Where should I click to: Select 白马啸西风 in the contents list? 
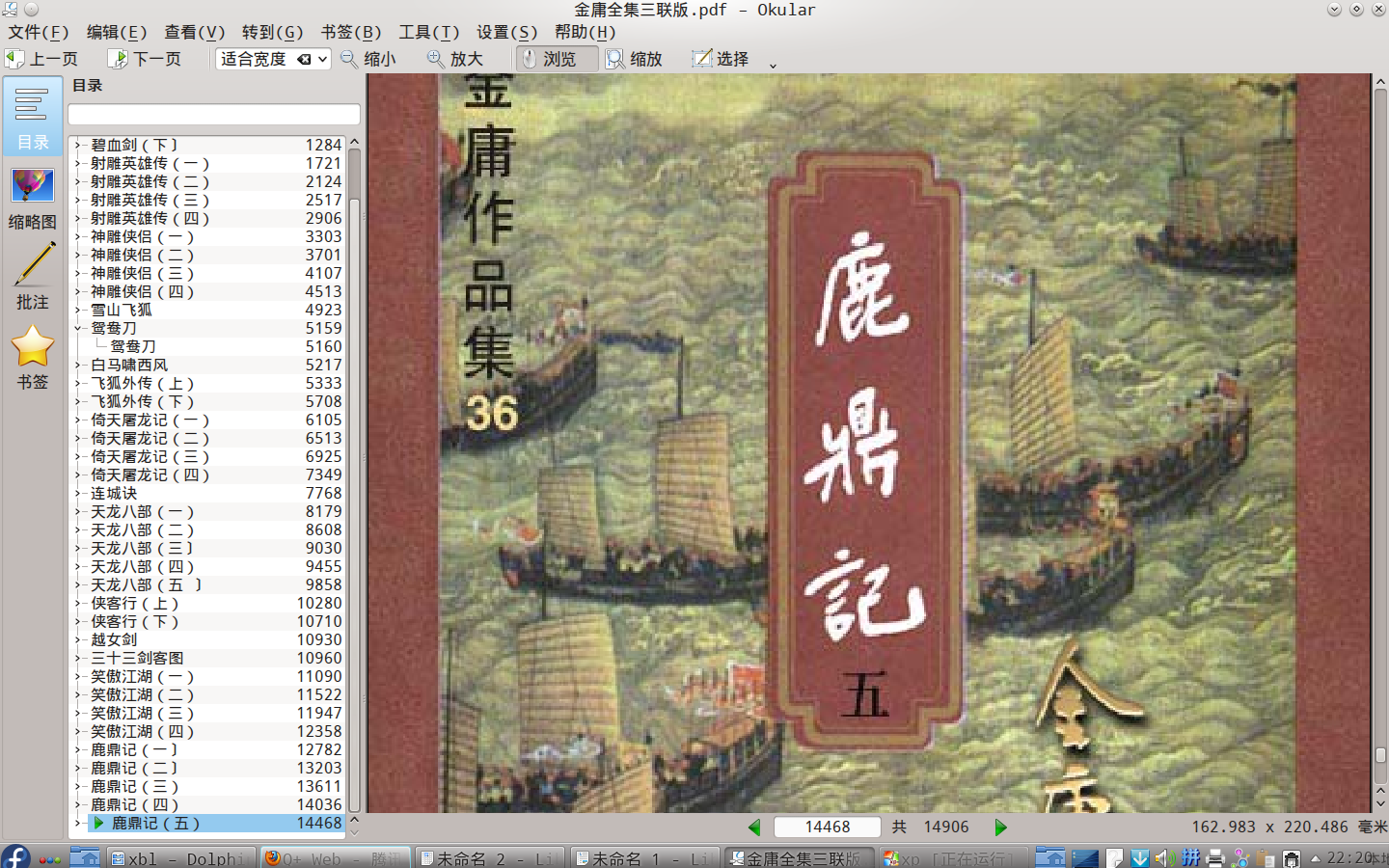click(129, 365)
